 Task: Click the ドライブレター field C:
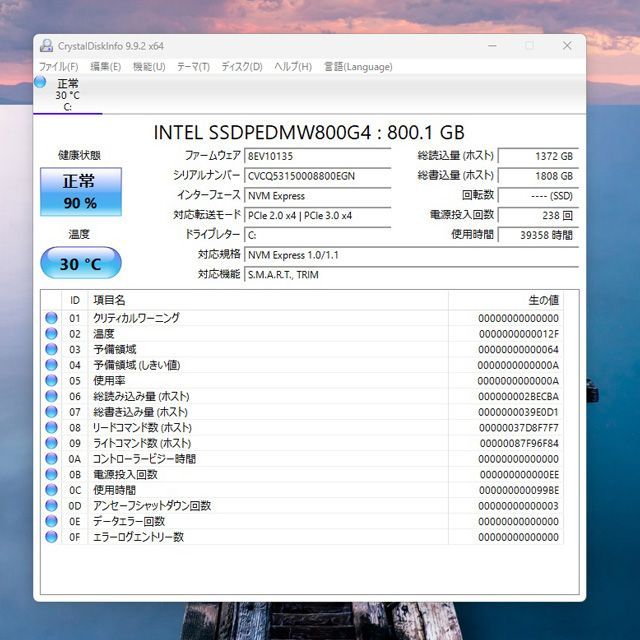tap(318, 235)
